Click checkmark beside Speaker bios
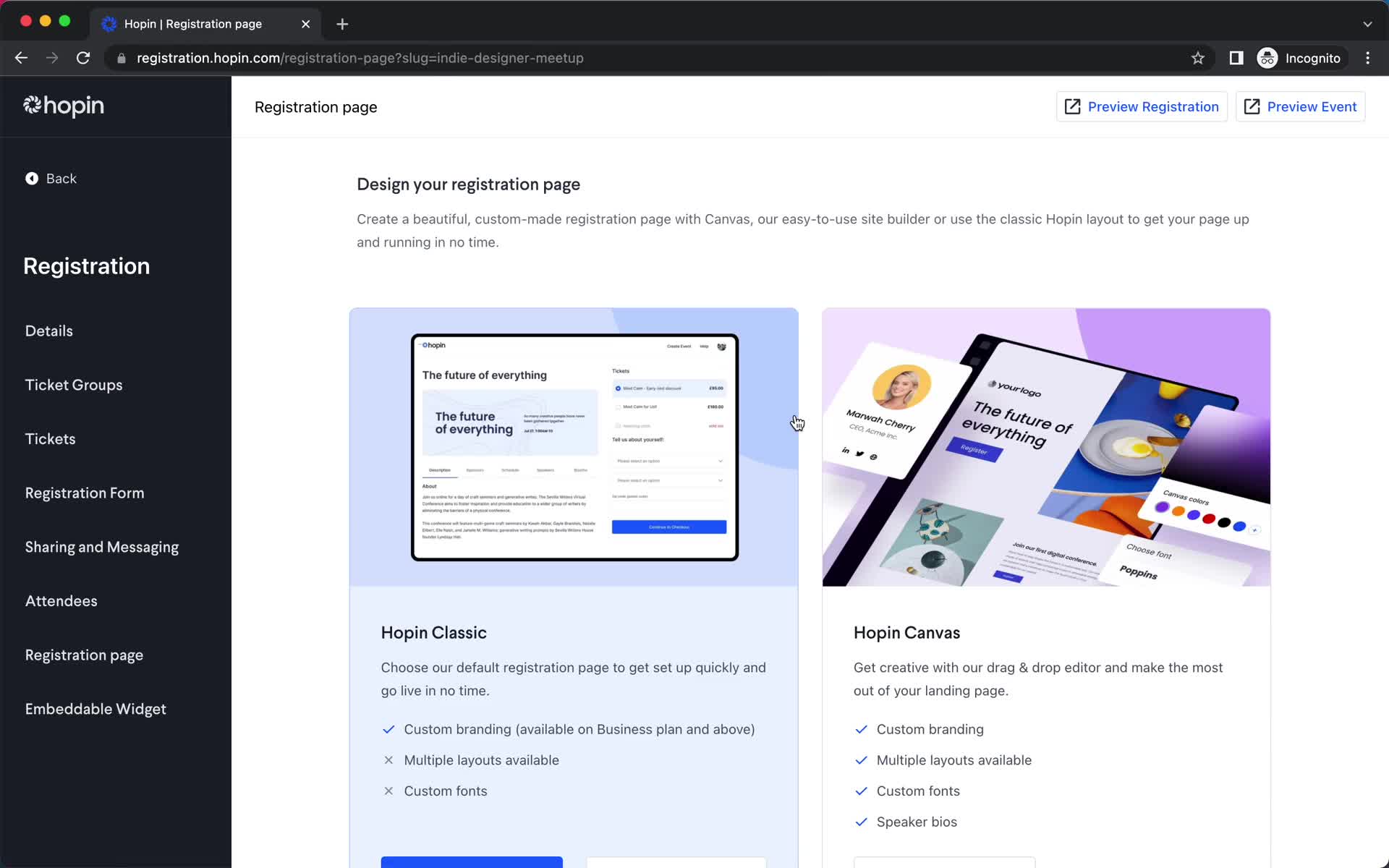 861,822
